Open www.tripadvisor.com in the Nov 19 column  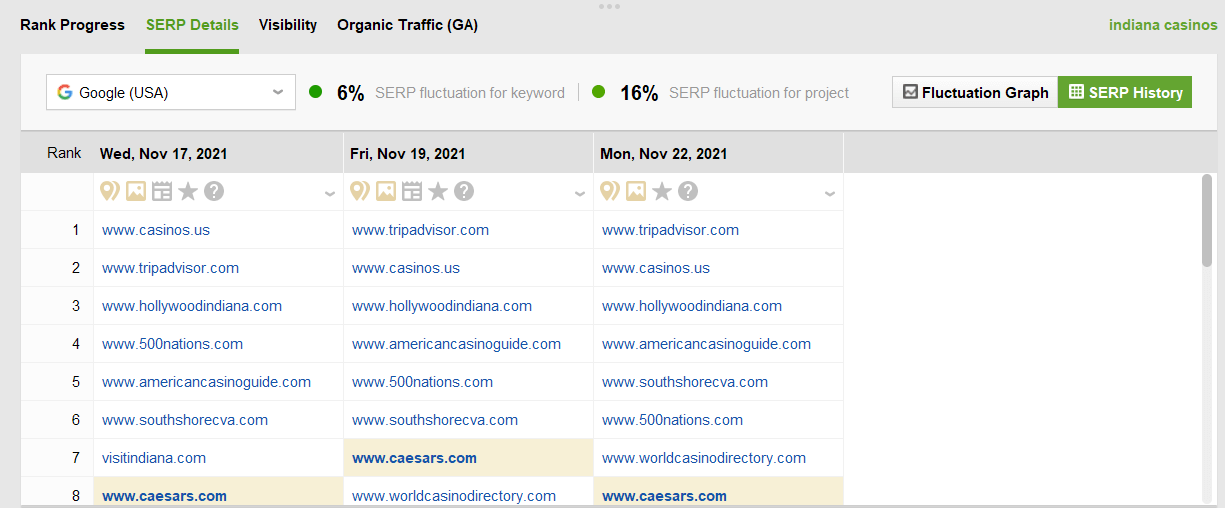pyautogui.click(x=420, y=230)
